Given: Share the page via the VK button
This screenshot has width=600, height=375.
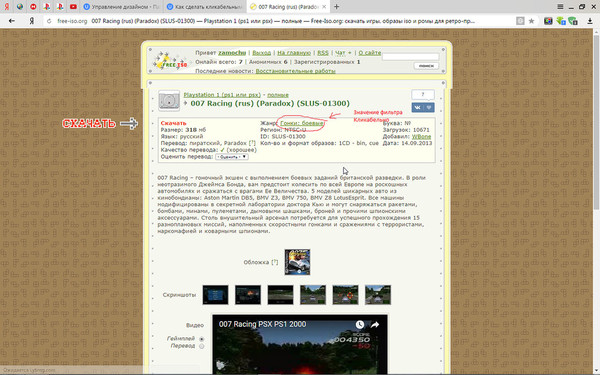Looking at the screenshot, I should [417, 108].
